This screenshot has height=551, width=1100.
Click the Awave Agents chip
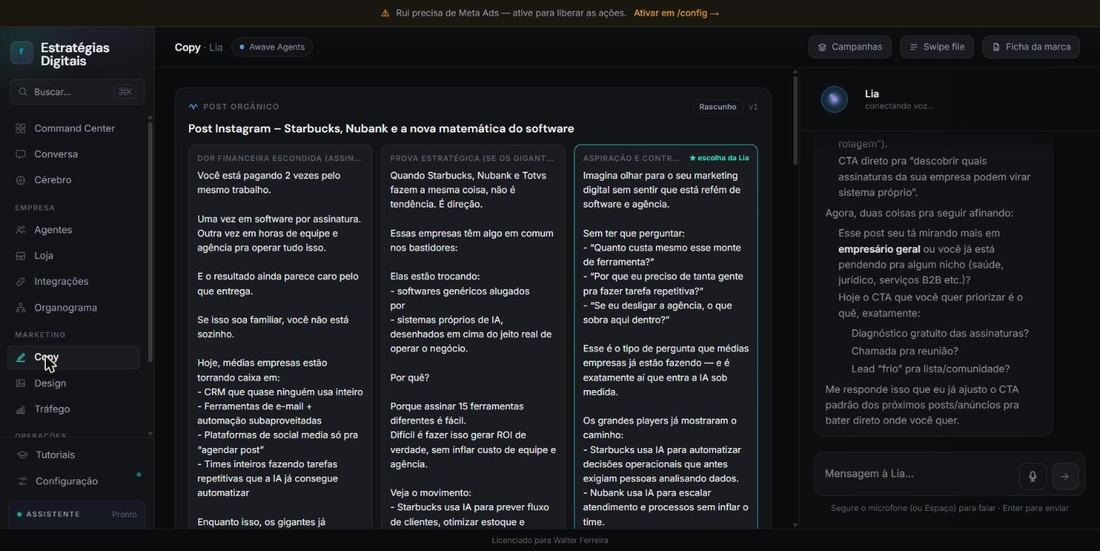point(272,47)
